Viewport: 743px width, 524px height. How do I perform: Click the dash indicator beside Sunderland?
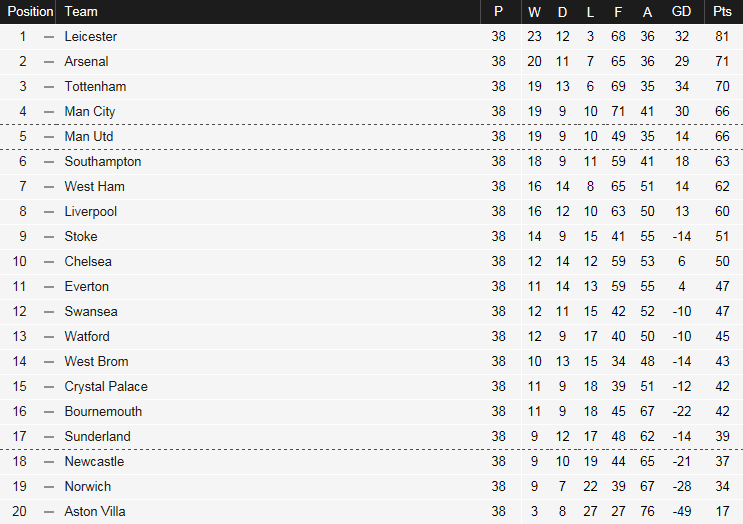[49, 436]
